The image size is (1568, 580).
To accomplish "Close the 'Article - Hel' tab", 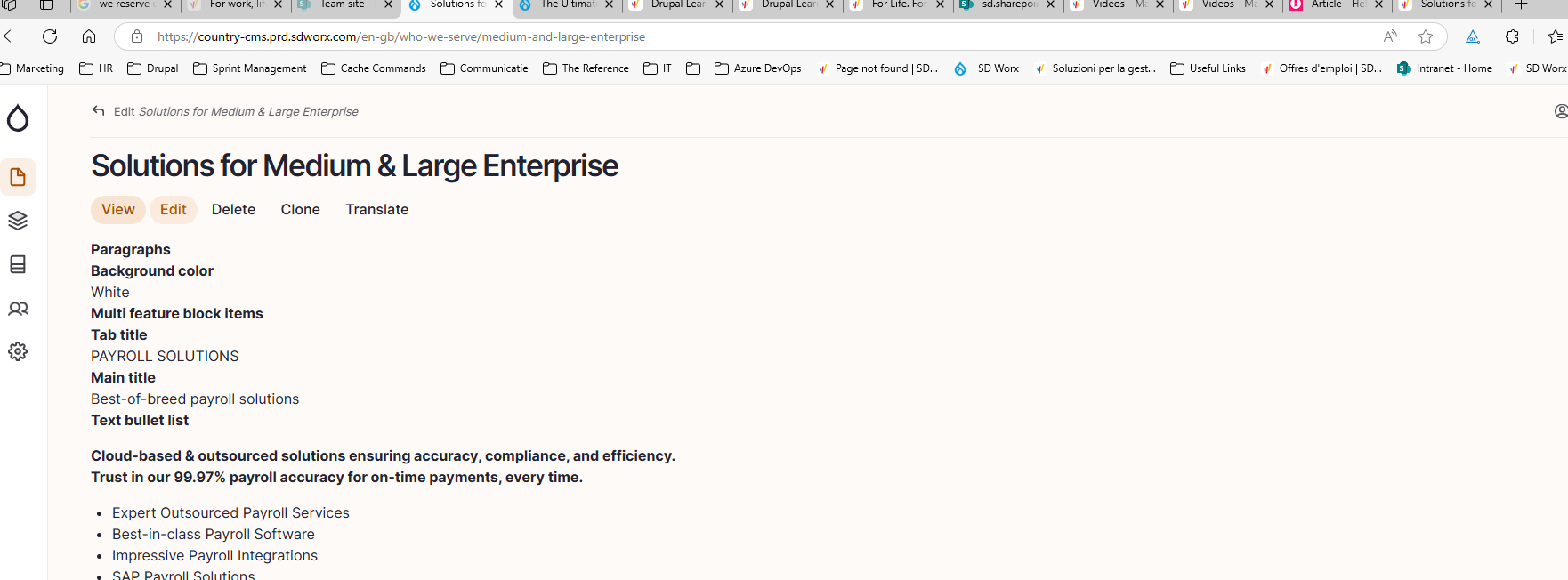I will (1378, 4).
